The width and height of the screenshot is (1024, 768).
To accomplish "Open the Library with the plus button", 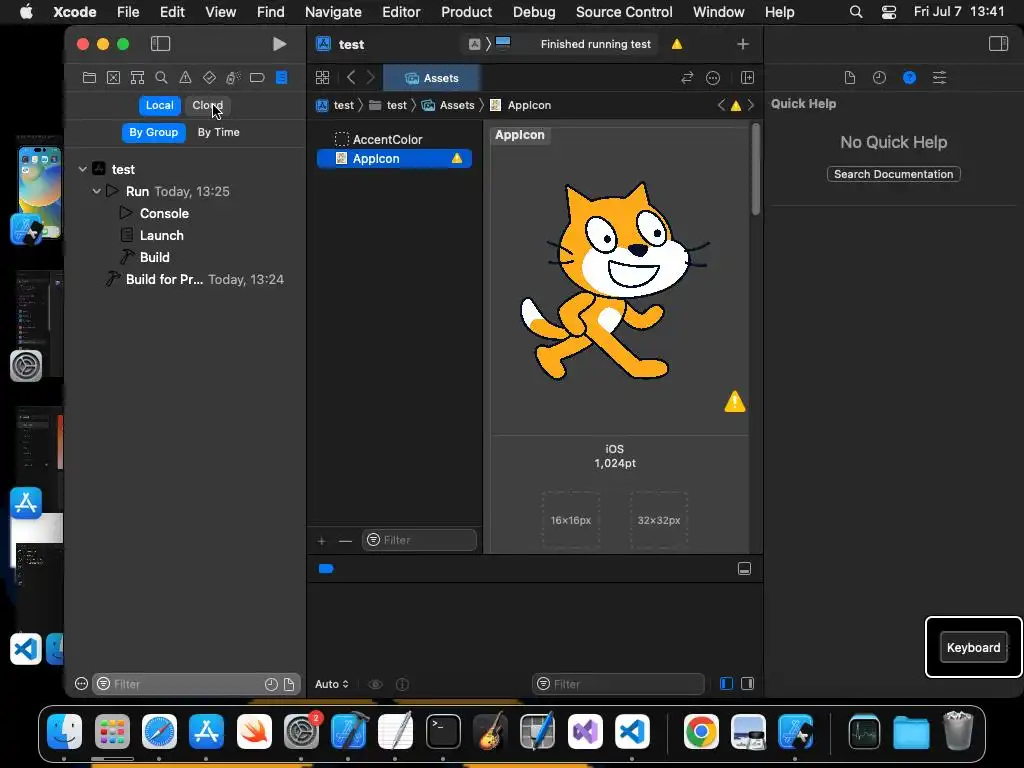I will click(743, 44).
